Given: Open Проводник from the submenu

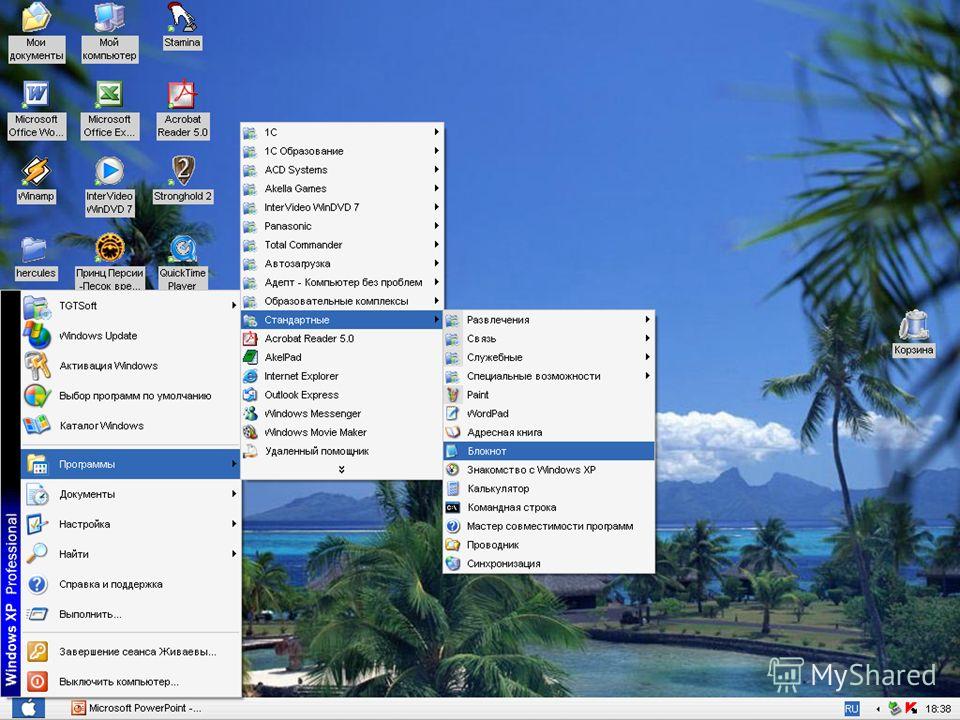Looking at the screenshot, I should click(549, 545).
